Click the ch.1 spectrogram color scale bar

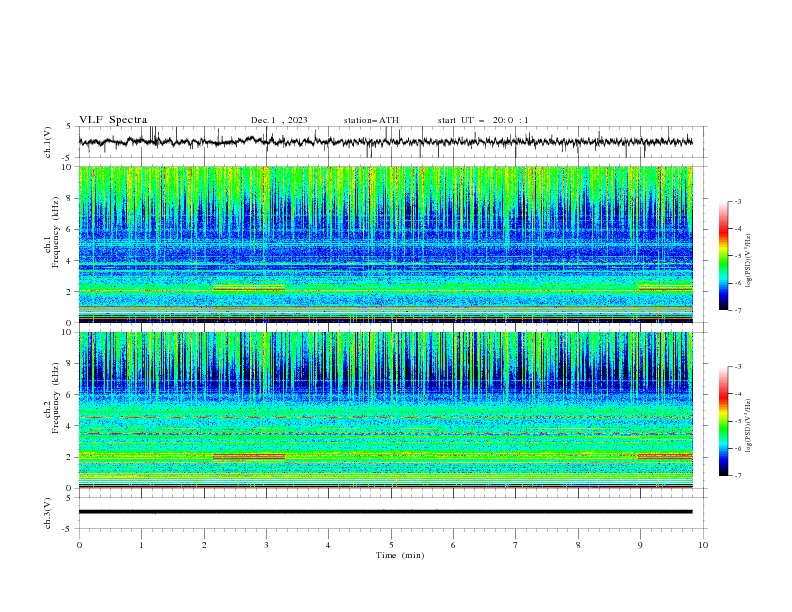pos(723,256)
